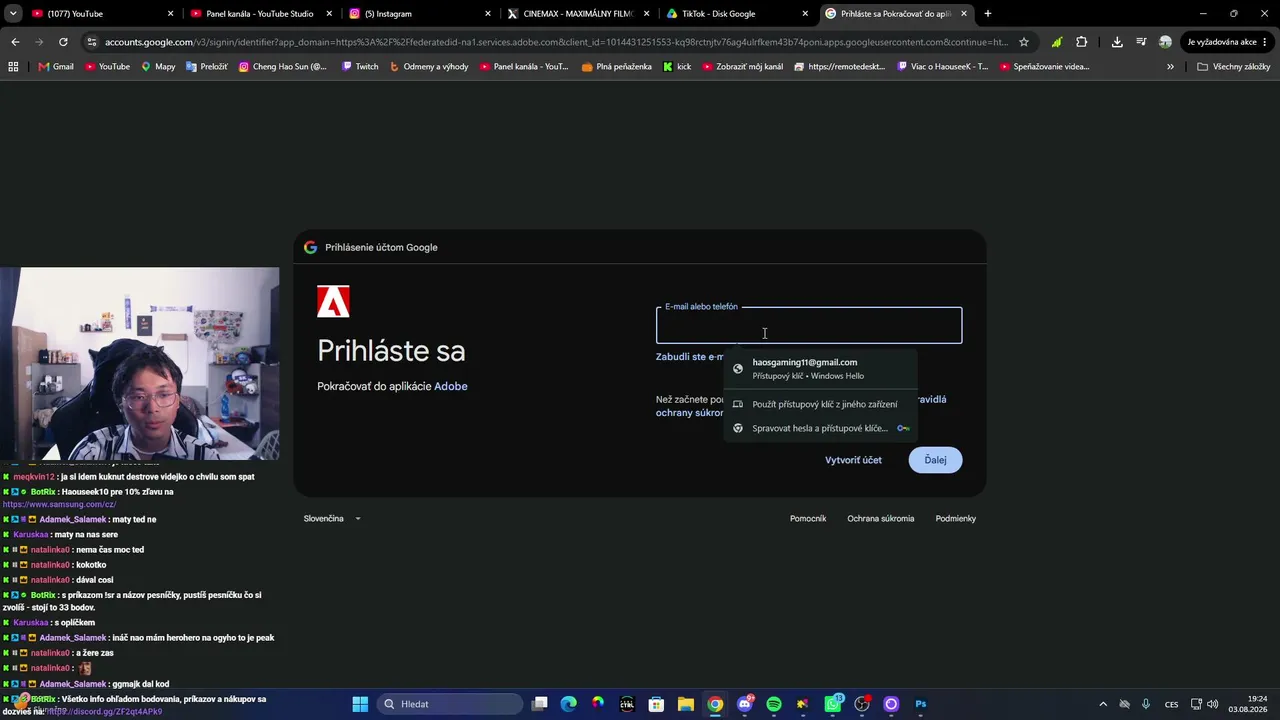Image resolution: width=1280 pixels, height=720 pixels.
Task: Show hidden system tray icons
Action: point(1103,704)
